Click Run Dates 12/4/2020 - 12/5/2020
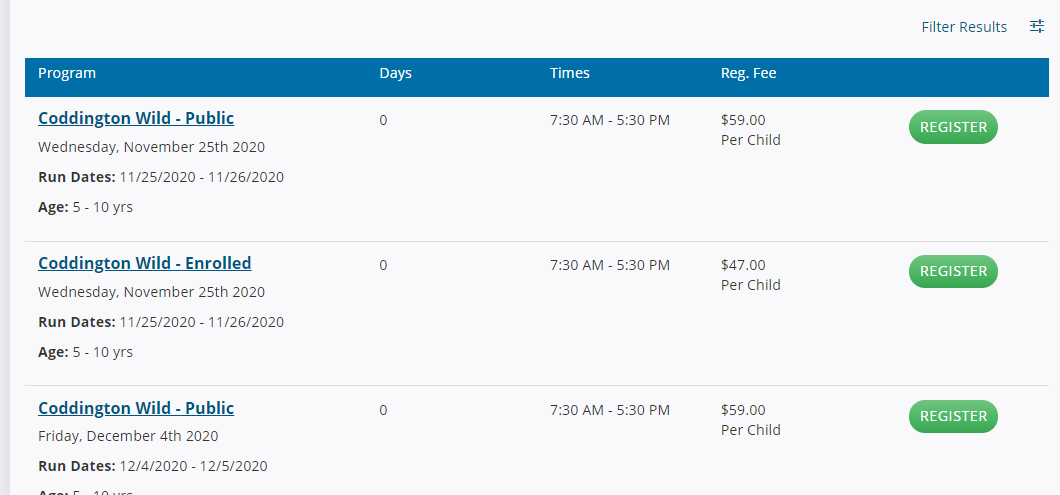The height and width of the screenshot is (495, 1060). coord(153,466)
